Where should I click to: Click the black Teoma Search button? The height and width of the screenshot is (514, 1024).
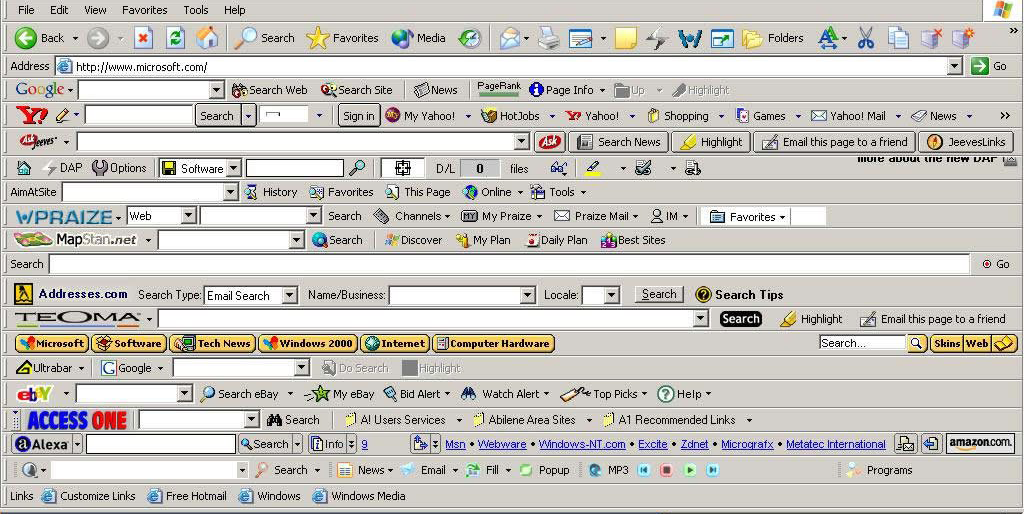tap(741, 319)
